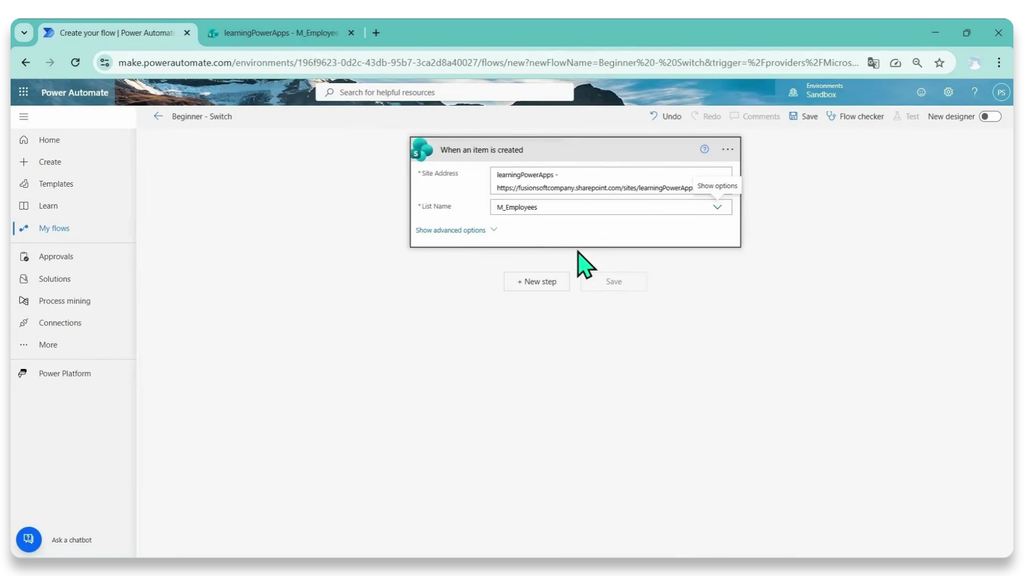Open Chrome's three-dot menu

(x=999, y=63)
